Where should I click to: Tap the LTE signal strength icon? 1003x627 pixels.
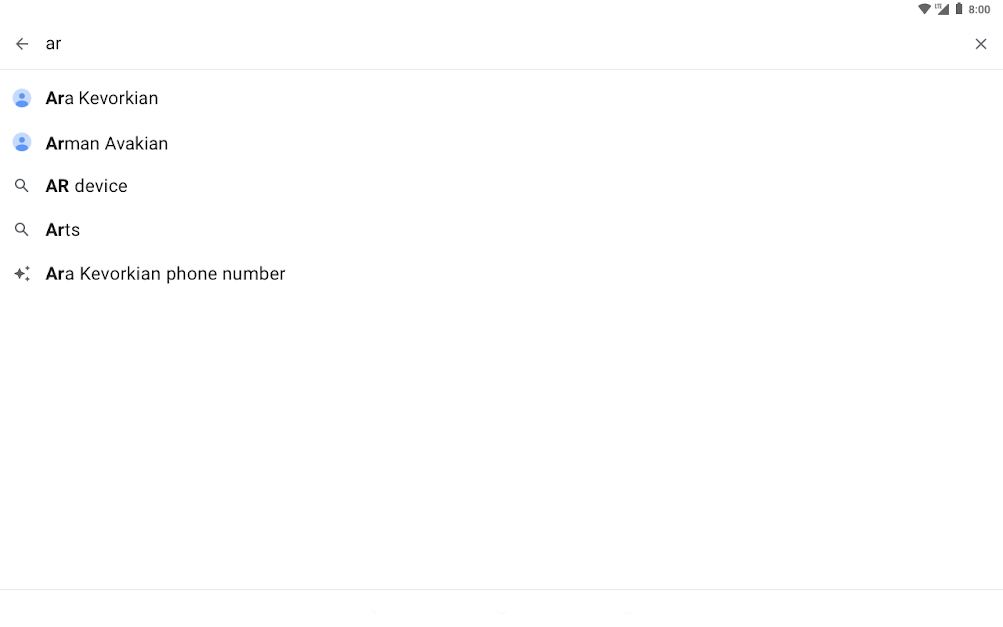point(942,9)
